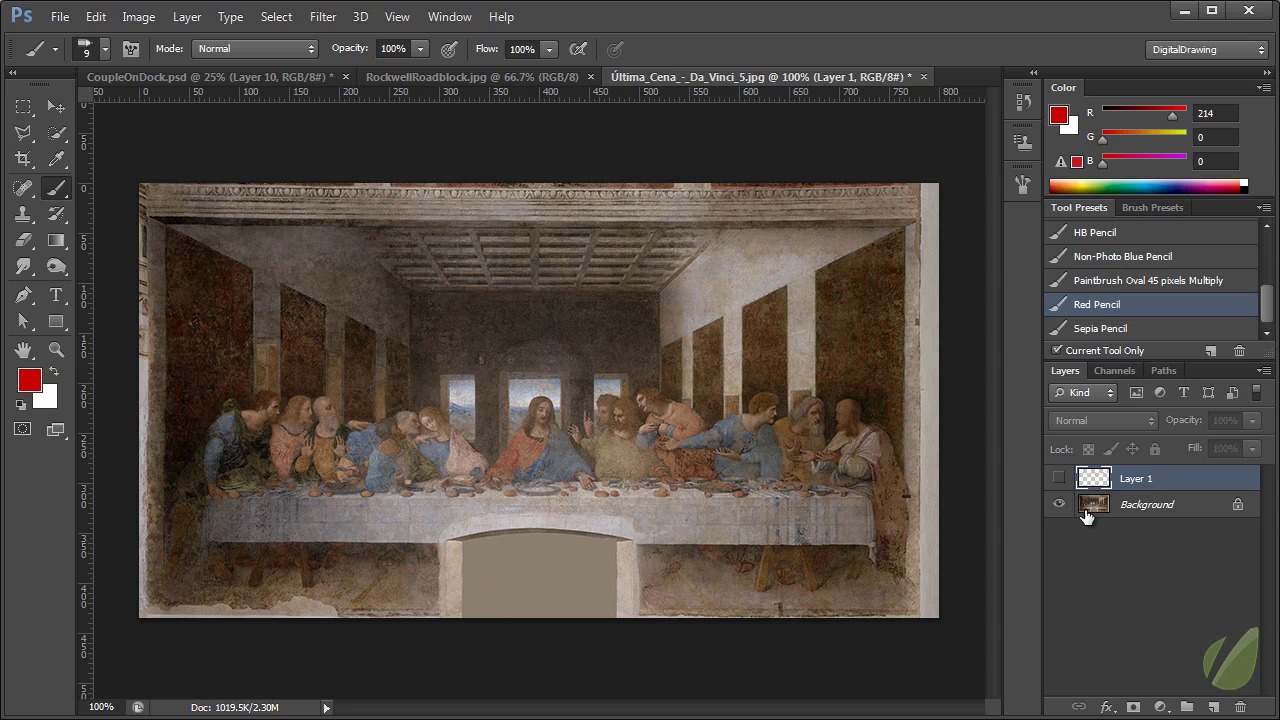Hide the Background layer
Viewport: 1280px width, 720px height.
click(x=1059, y=504)
